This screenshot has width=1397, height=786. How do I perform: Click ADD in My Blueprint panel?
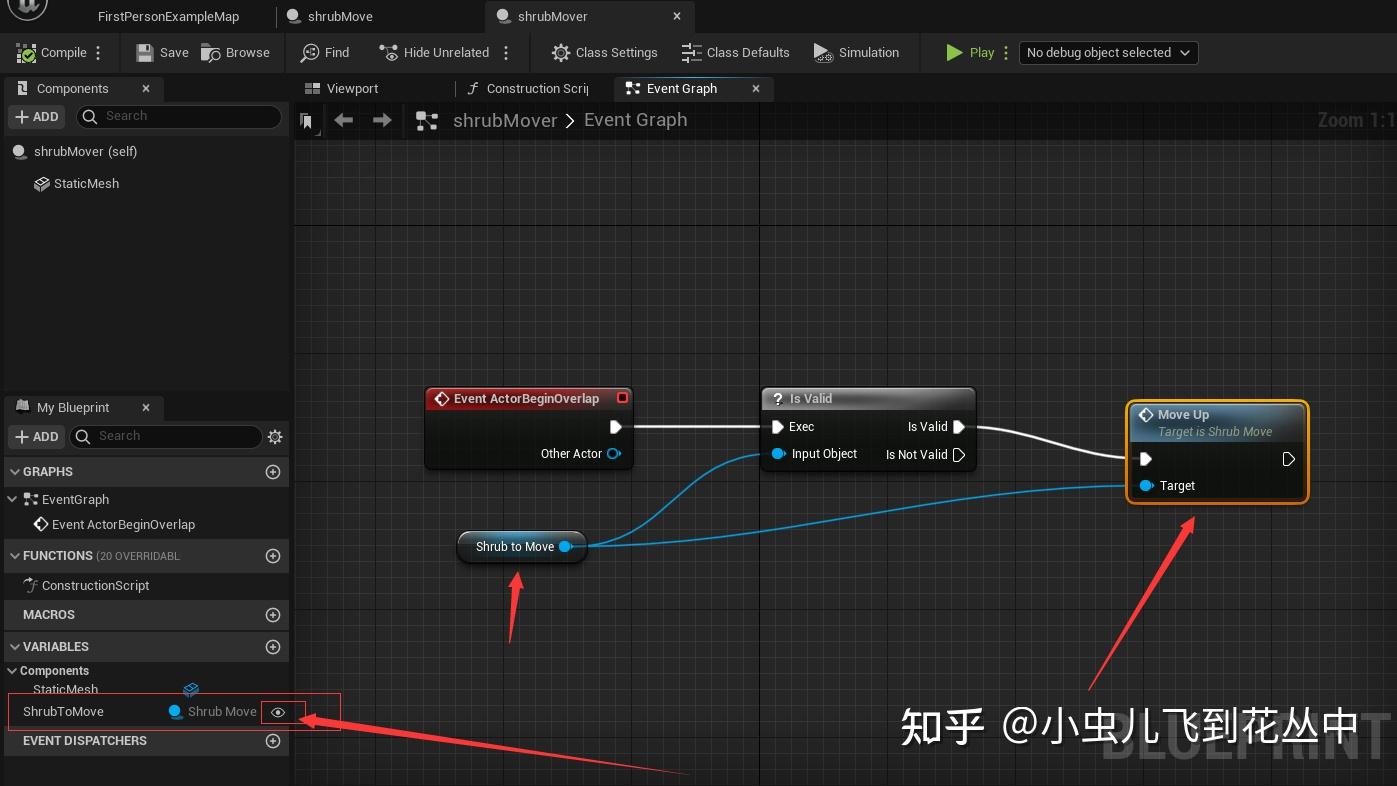37,437
